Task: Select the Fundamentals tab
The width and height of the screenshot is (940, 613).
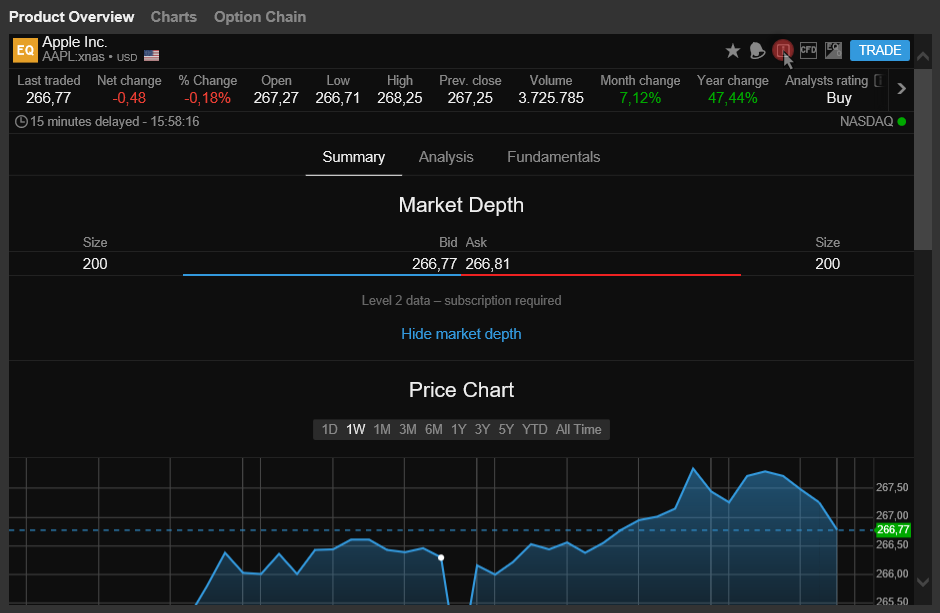Action: click(553, 158)
